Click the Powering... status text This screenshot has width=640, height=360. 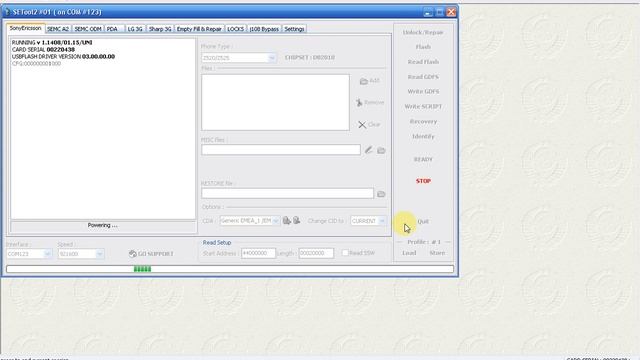click(102, 225)
